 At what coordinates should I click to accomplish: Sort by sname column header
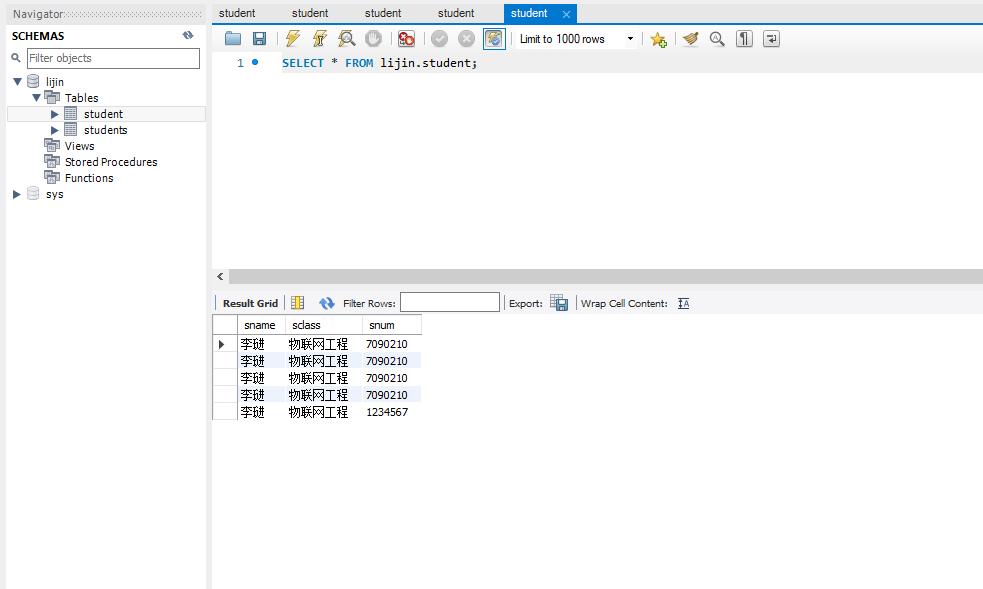[261, 325]
